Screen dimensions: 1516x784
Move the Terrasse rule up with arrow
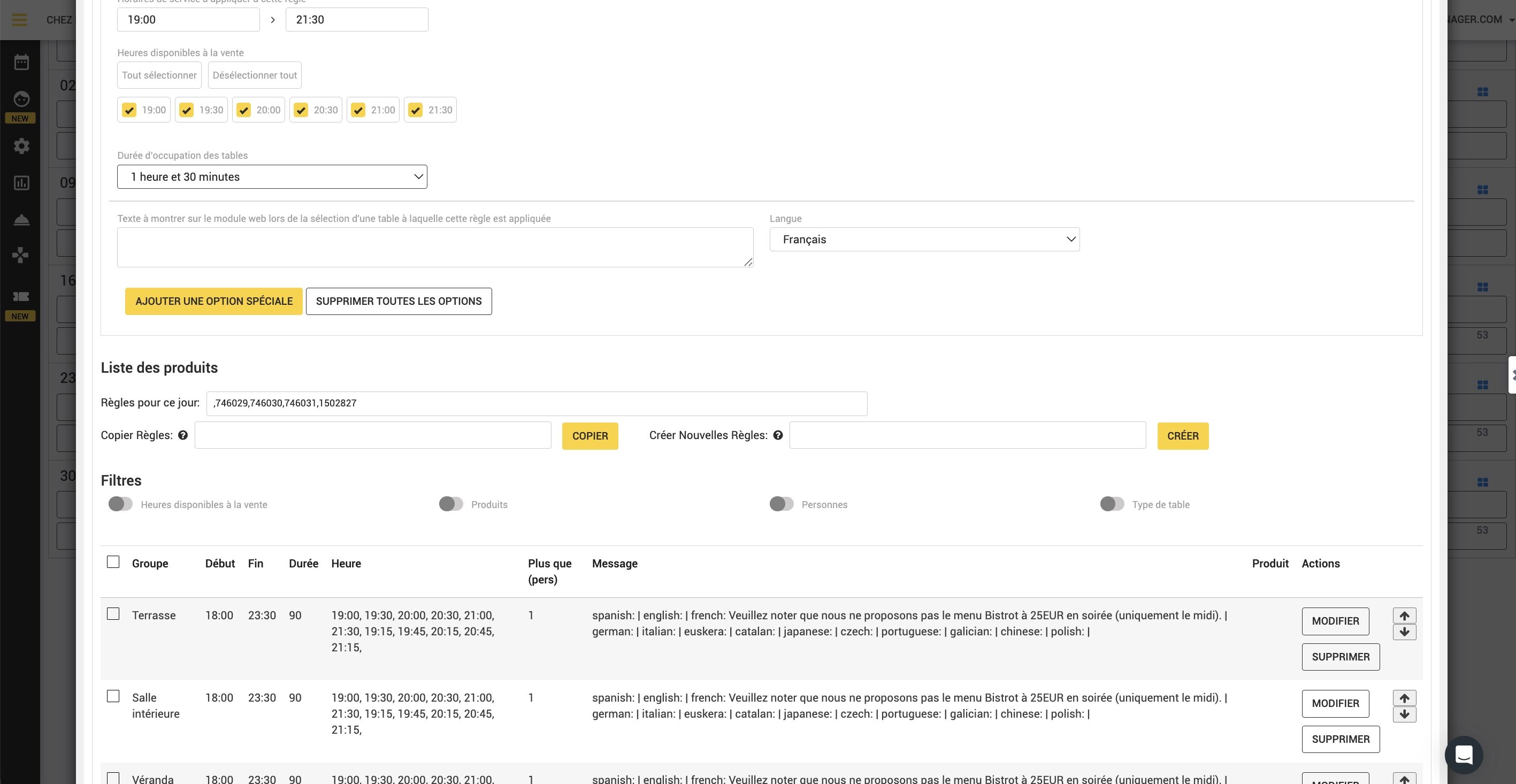click(1404, 616)
